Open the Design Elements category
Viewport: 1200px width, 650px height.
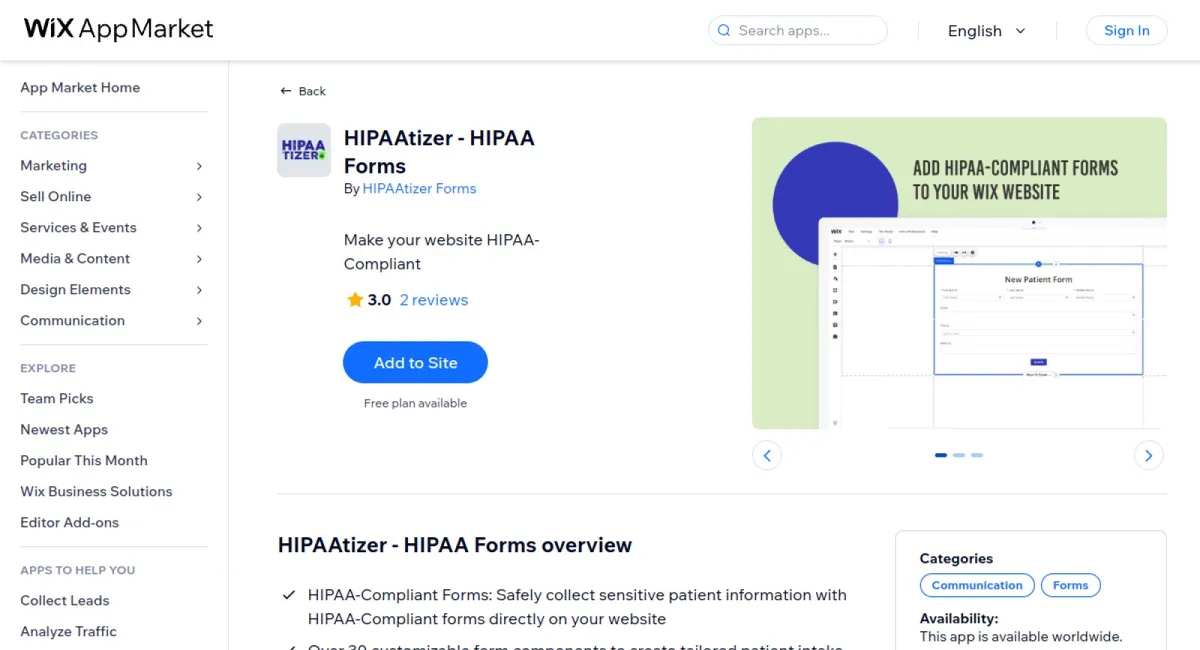(75, 290)
